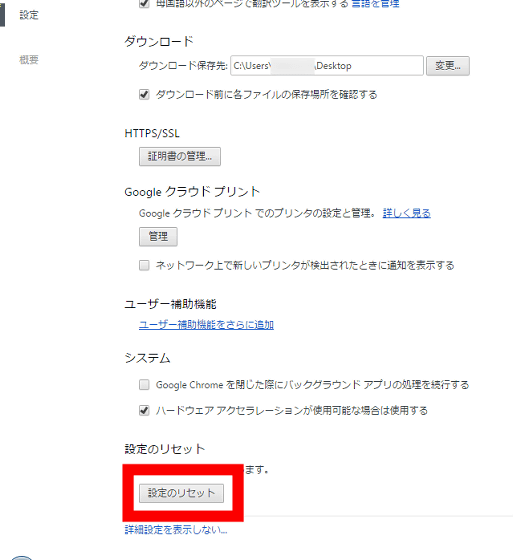Viewport: 513px width, 560px height.
Task: Enable new printer network notification checkbox
Action: tap(144, 265)
